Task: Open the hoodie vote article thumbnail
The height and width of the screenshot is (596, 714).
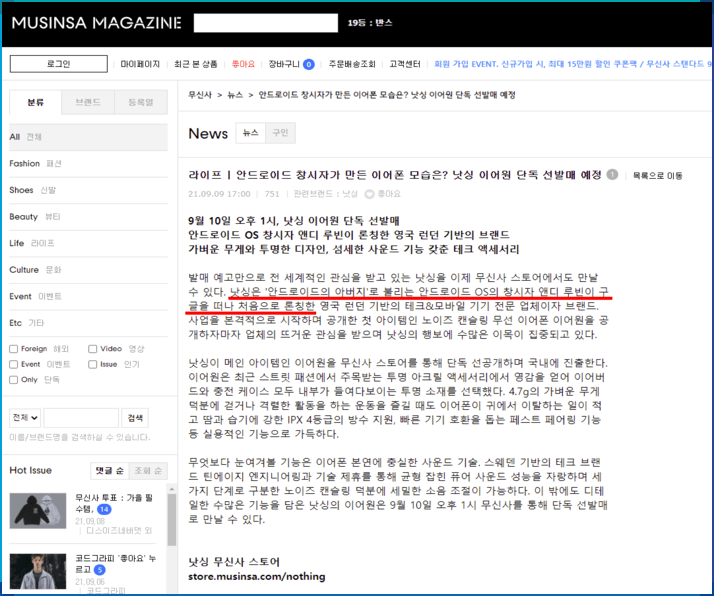Action: coord(38,511)
